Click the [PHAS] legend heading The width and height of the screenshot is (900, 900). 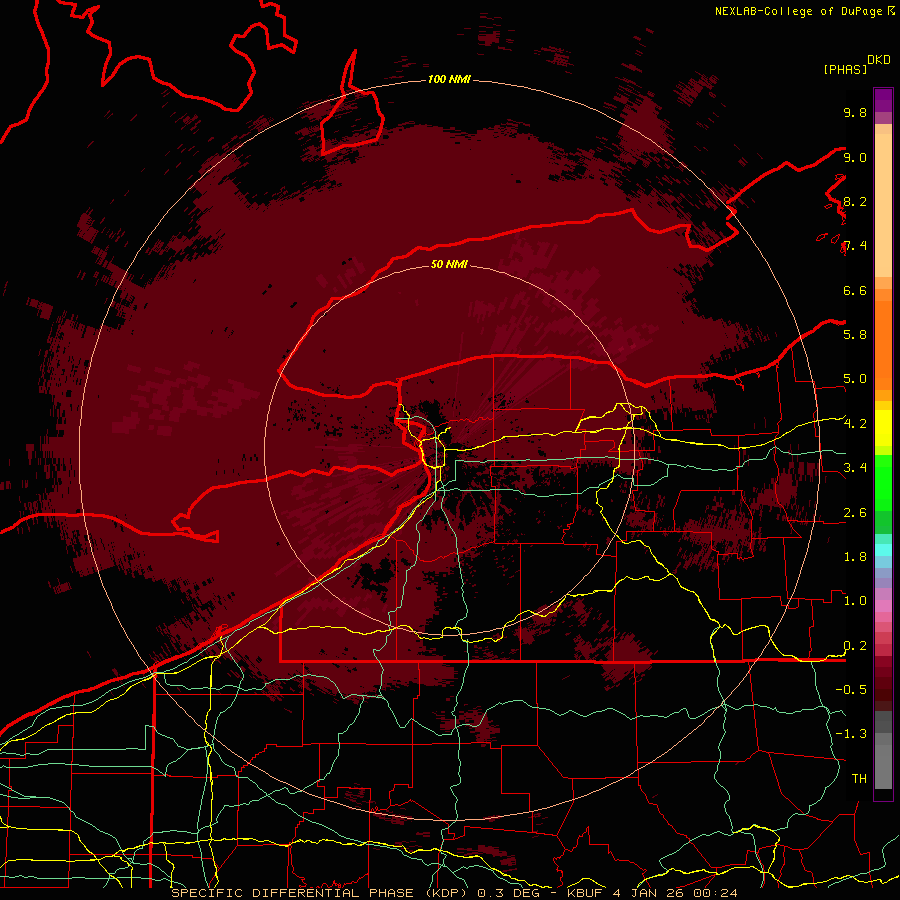845,69
